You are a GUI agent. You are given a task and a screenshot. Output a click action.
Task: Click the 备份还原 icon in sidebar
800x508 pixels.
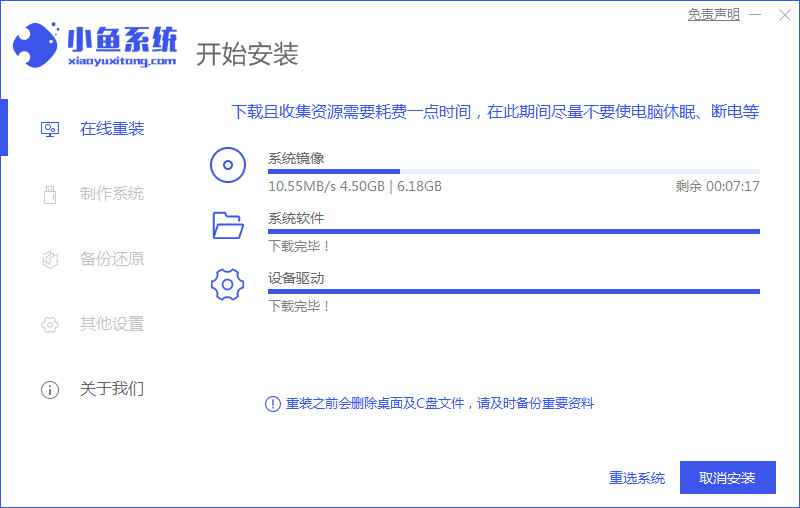[50, 259]
